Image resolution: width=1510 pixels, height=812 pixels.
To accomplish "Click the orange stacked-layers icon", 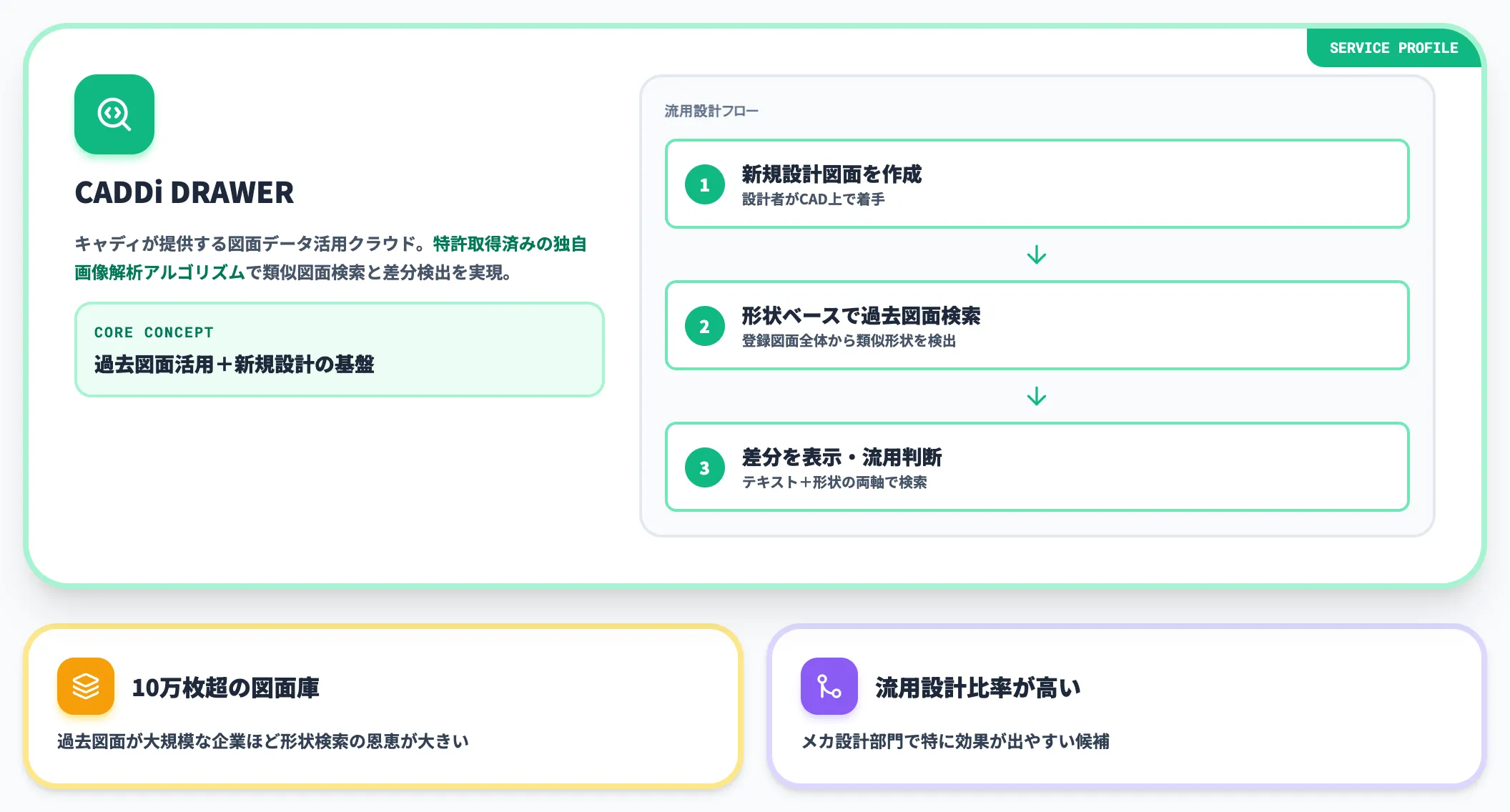I will click(x=86, y=686).
